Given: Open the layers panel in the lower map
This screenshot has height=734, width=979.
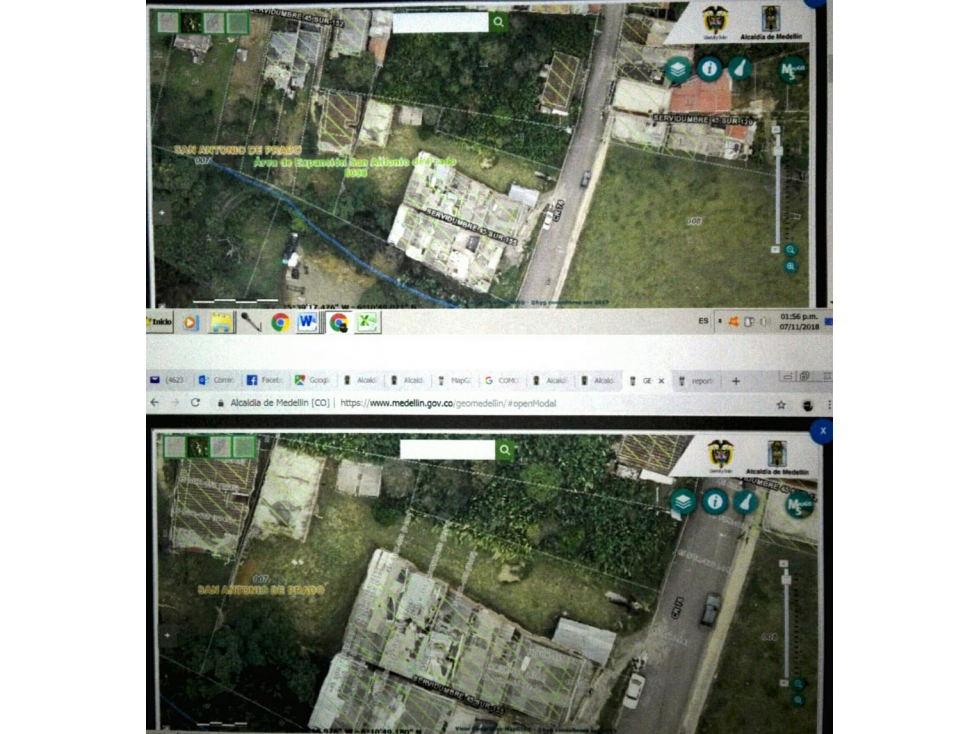Looking at the screenshot, I should coord(684,502).
